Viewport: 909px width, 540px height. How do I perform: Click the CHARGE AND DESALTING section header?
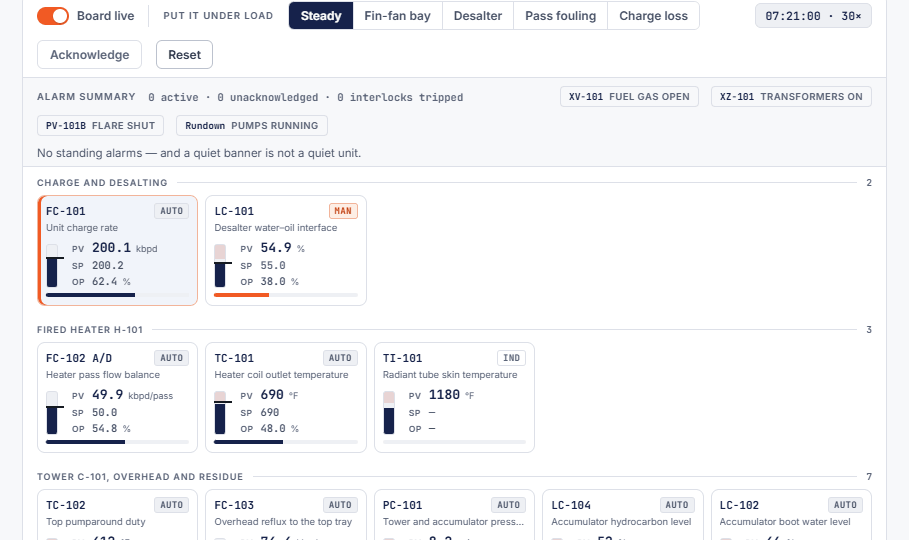tap(102, 183)
